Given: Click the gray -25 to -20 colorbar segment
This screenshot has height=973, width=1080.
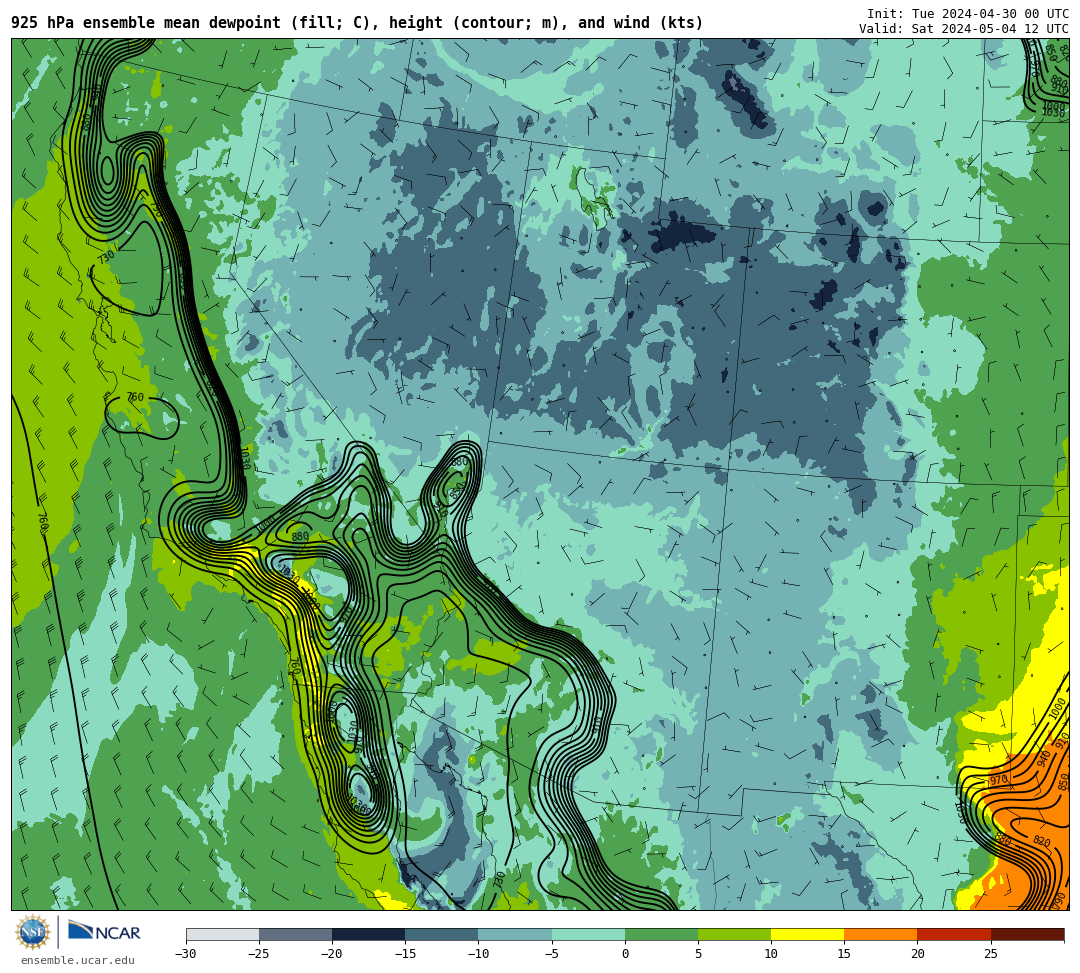Looking at the screenshot, I should point(295,934).
